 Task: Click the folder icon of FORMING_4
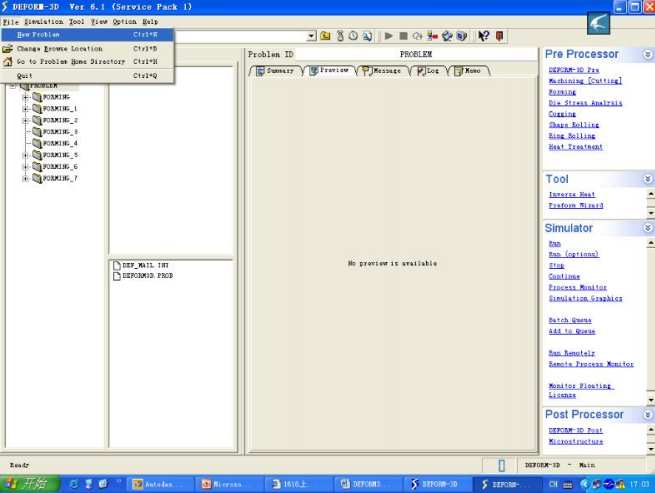coord(37,143)
